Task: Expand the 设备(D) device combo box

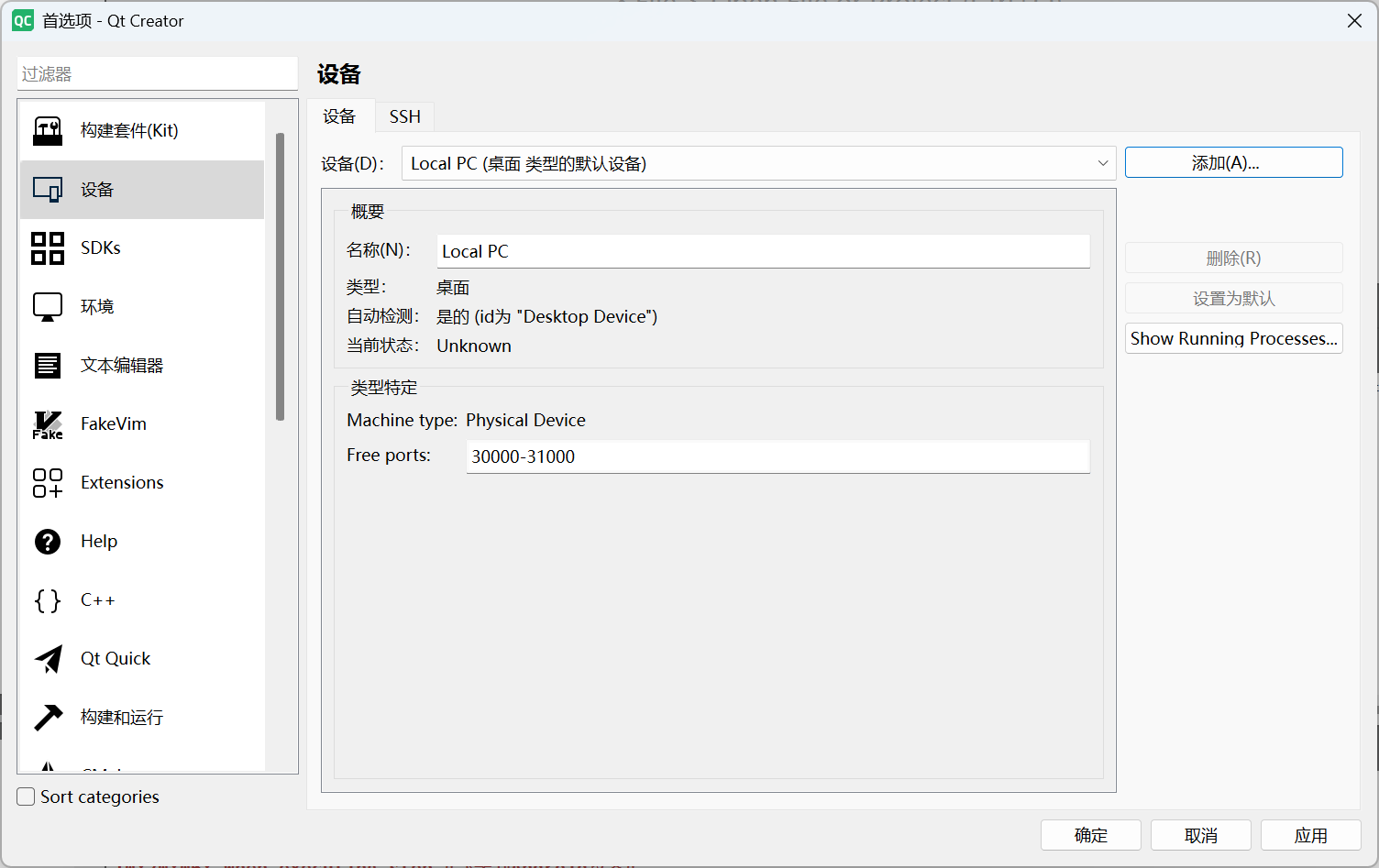Action: [758, 163]
